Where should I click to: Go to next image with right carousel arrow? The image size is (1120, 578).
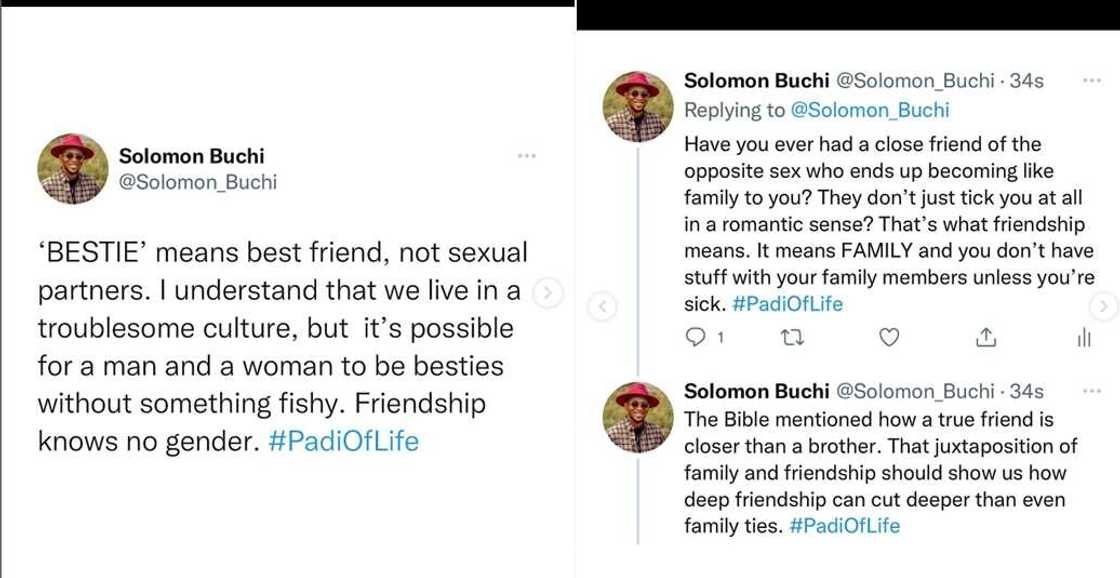tap(1103, 305)
